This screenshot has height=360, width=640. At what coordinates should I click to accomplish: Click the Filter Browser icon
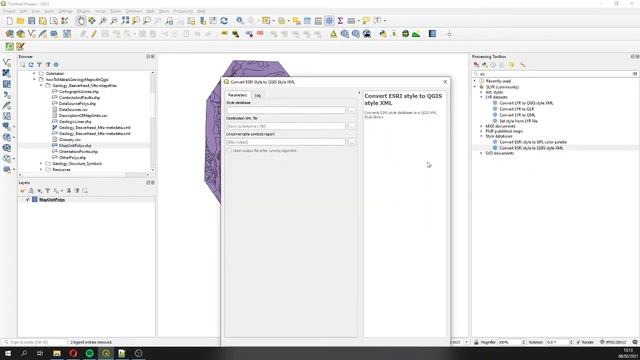tap(39, 65)
